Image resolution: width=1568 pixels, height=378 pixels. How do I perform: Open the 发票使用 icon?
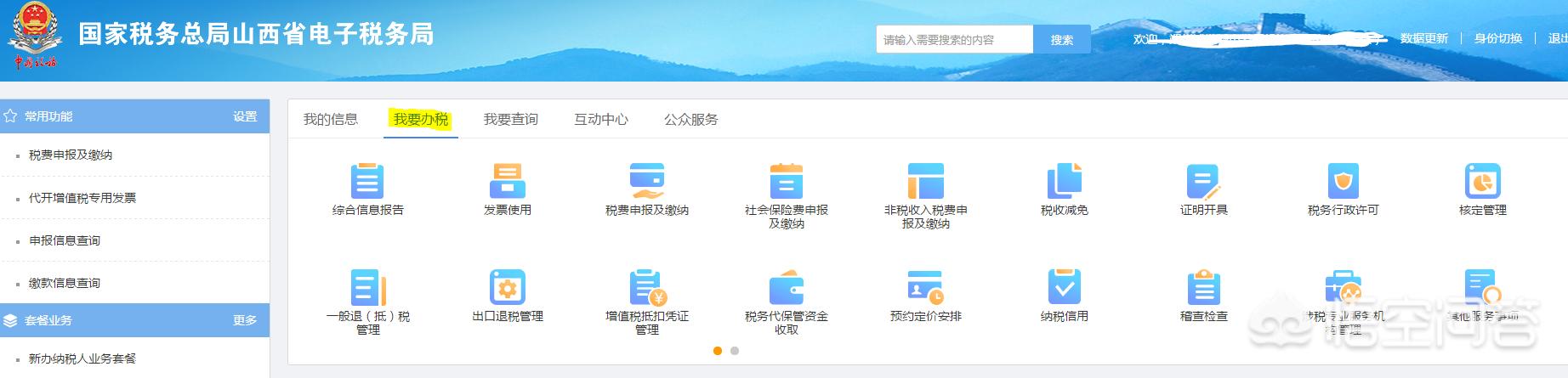[x=507, y=181]
